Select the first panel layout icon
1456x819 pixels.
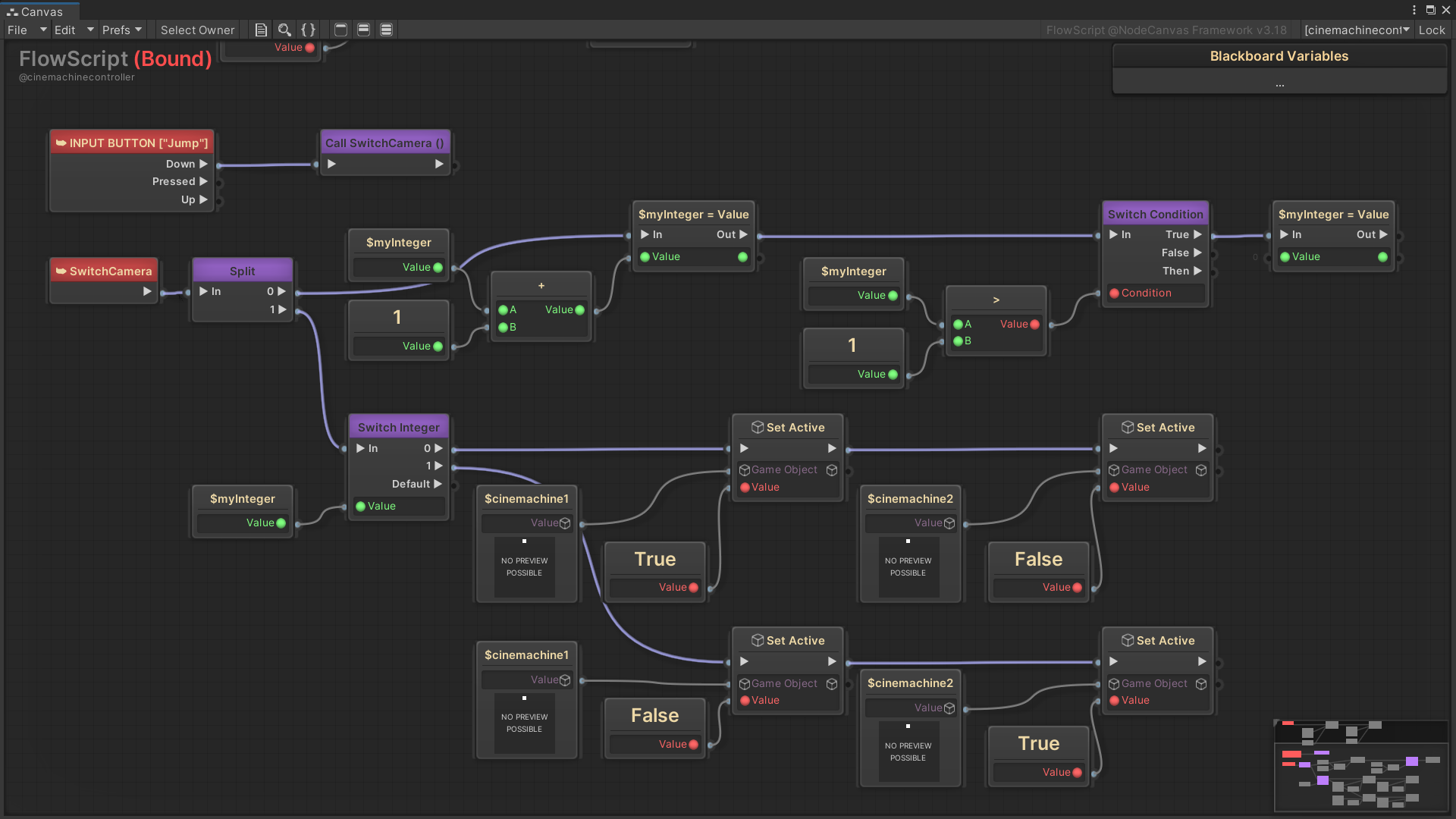tap(340, 30)
